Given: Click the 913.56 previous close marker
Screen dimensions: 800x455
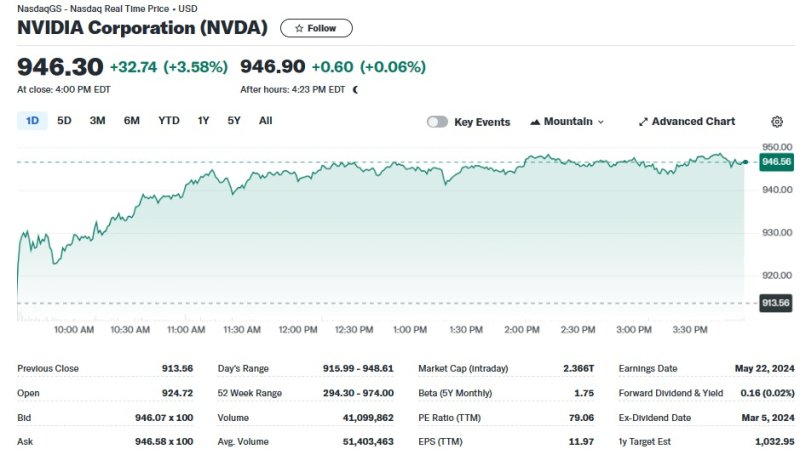Looking at the screenshot, I should [x=776, y=303].
